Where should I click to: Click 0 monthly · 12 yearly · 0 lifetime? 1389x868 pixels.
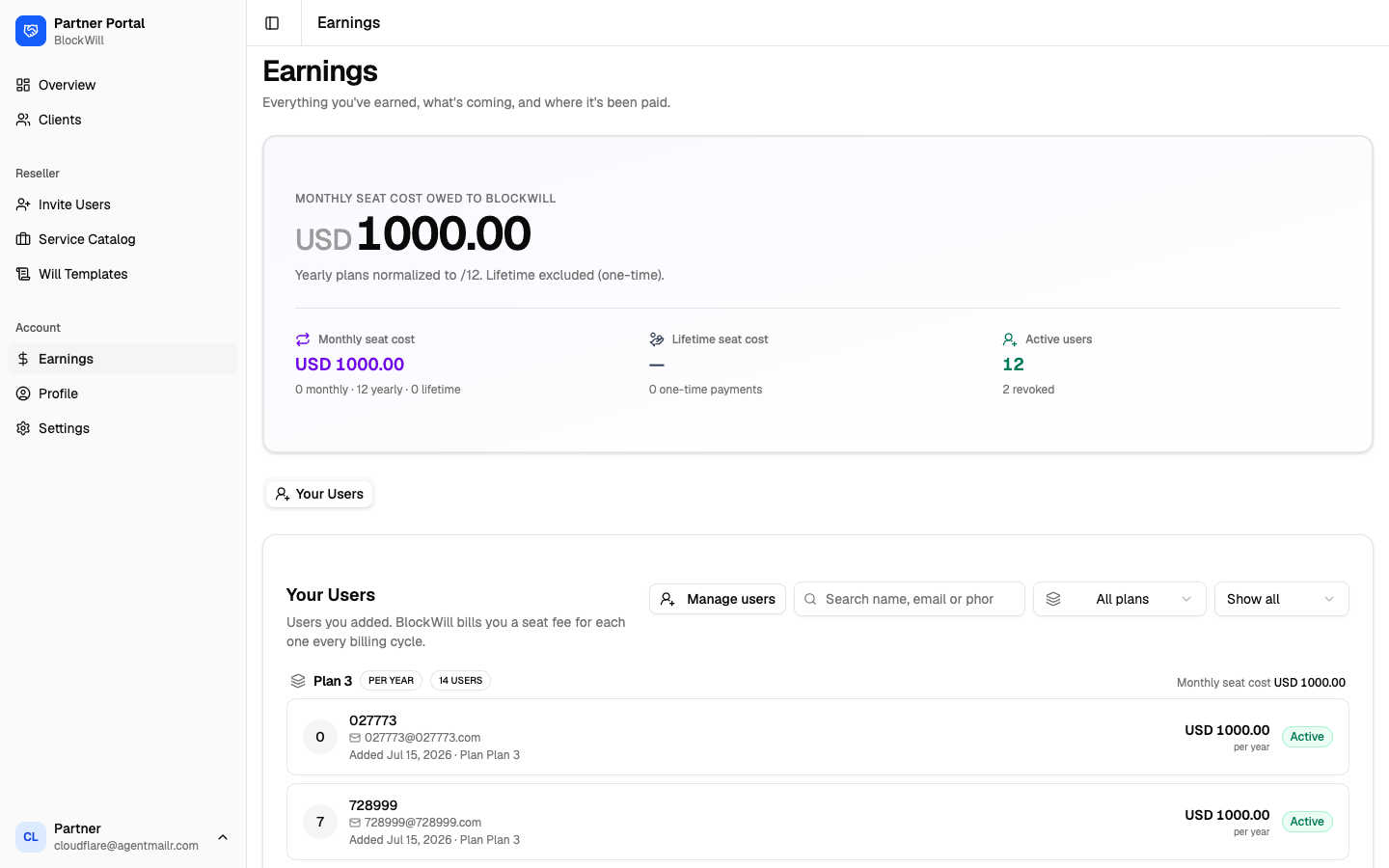[x=378, y=390]
